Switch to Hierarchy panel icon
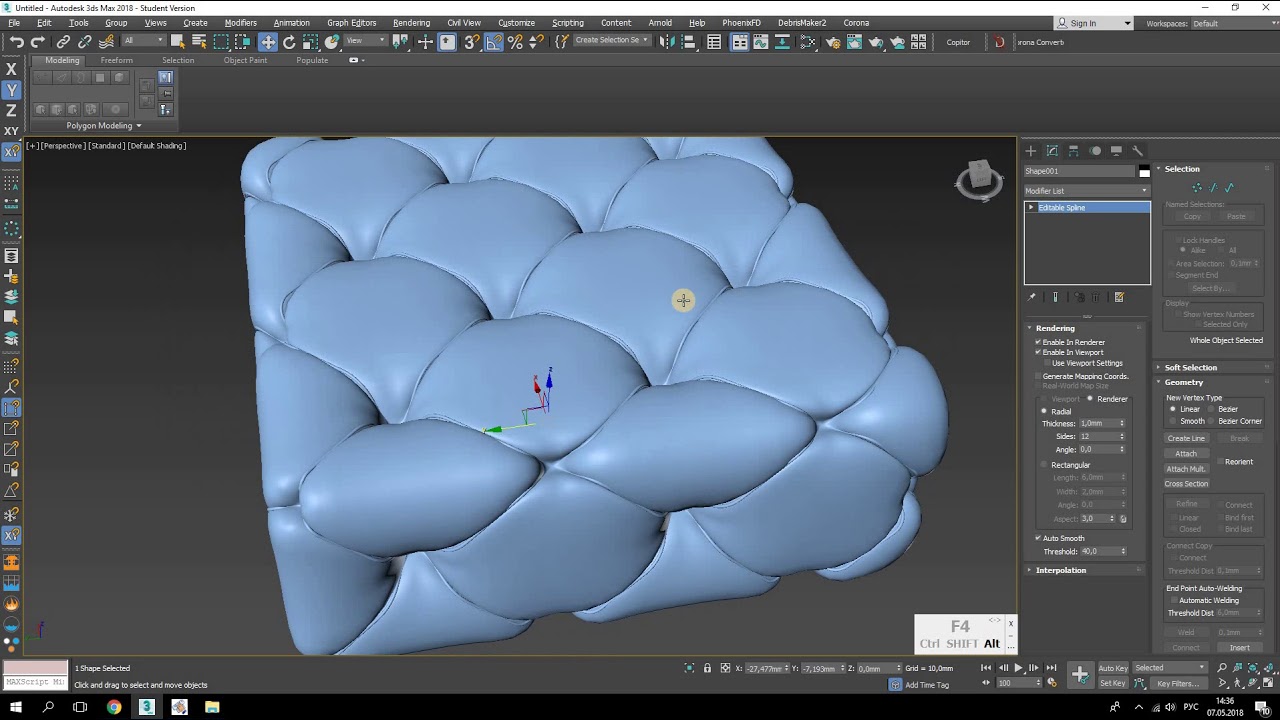The height and width of the screenshot is (720, 1280). 1073,151
